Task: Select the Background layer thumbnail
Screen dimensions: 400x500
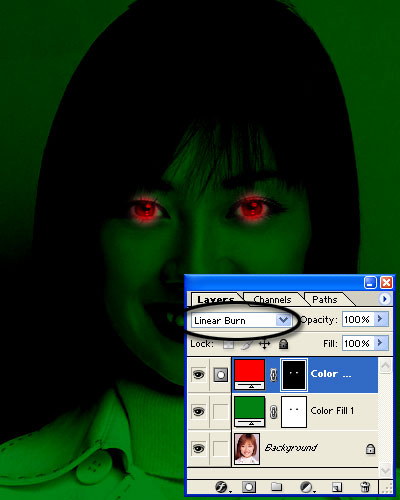Action: (x=247, y=449)
